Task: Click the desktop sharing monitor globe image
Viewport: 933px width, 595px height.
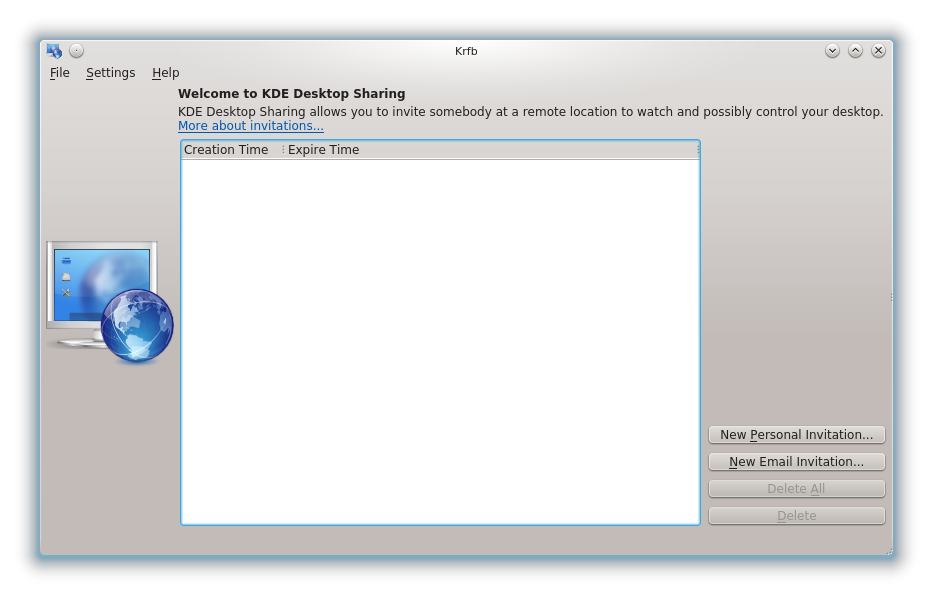Action: [x=110, y=302]
